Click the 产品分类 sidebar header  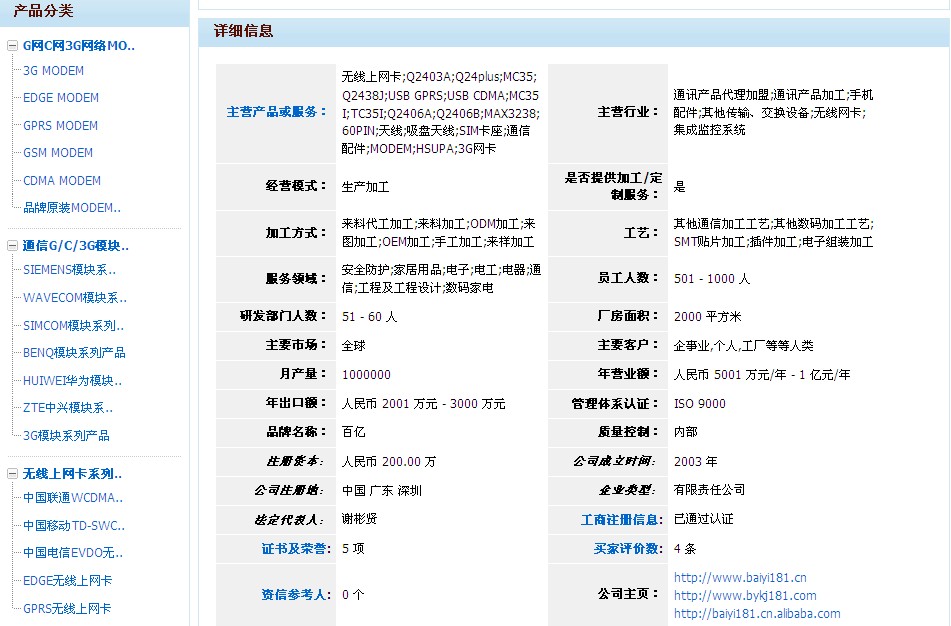click(x=43, y=11)
